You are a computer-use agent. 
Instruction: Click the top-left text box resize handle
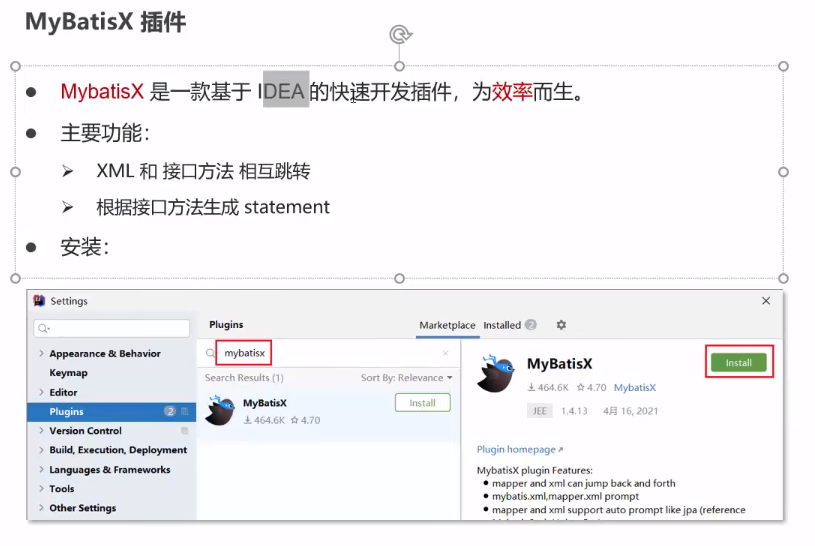16,66
